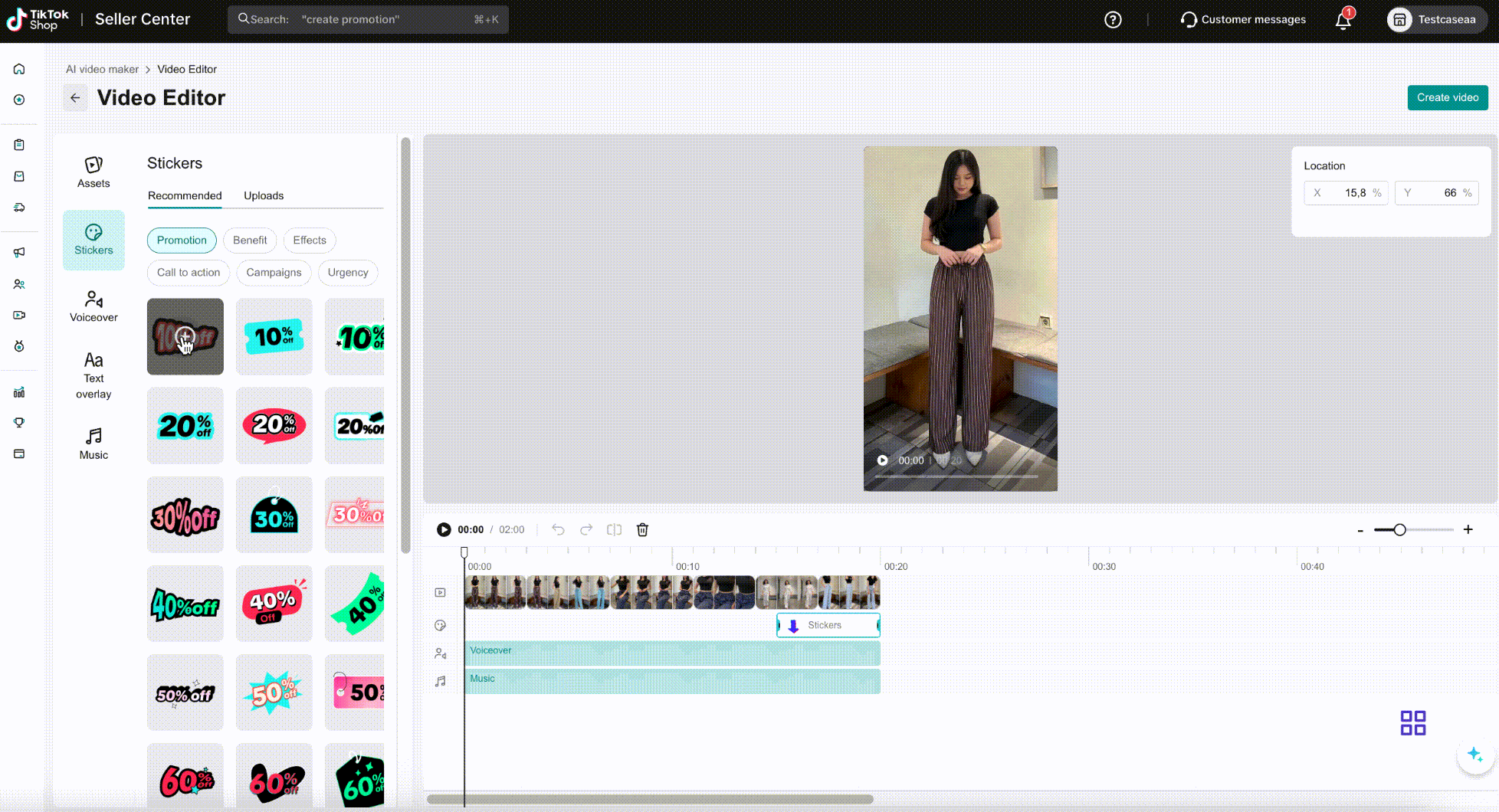Open the notifications bell
The width and height of the screenshot is (1499, 812).
coord(1343,20)
